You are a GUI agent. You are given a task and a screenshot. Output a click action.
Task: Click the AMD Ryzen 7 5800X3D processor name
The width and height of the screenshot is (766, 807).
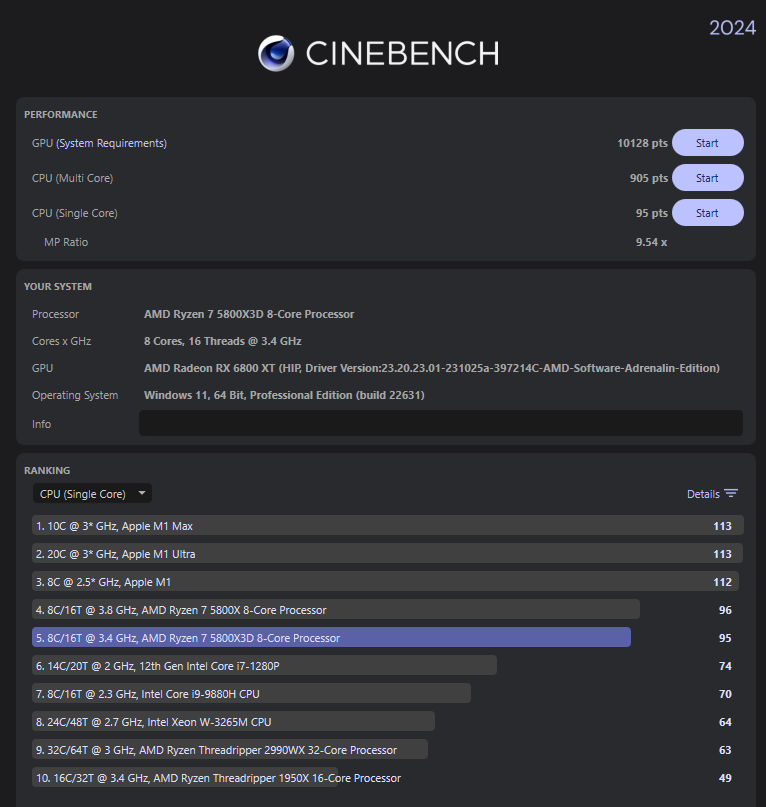(249, 314)
